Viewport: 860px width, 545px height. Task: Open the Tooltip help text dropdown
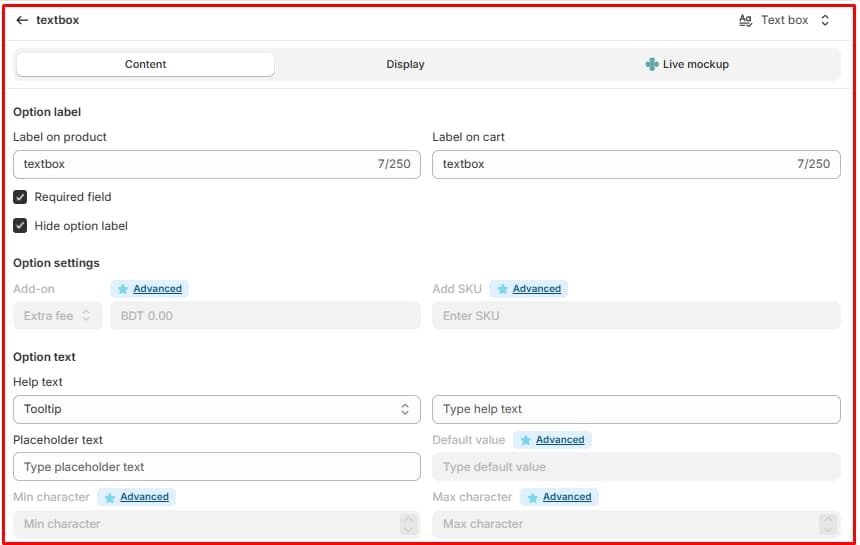pos(217,410)
